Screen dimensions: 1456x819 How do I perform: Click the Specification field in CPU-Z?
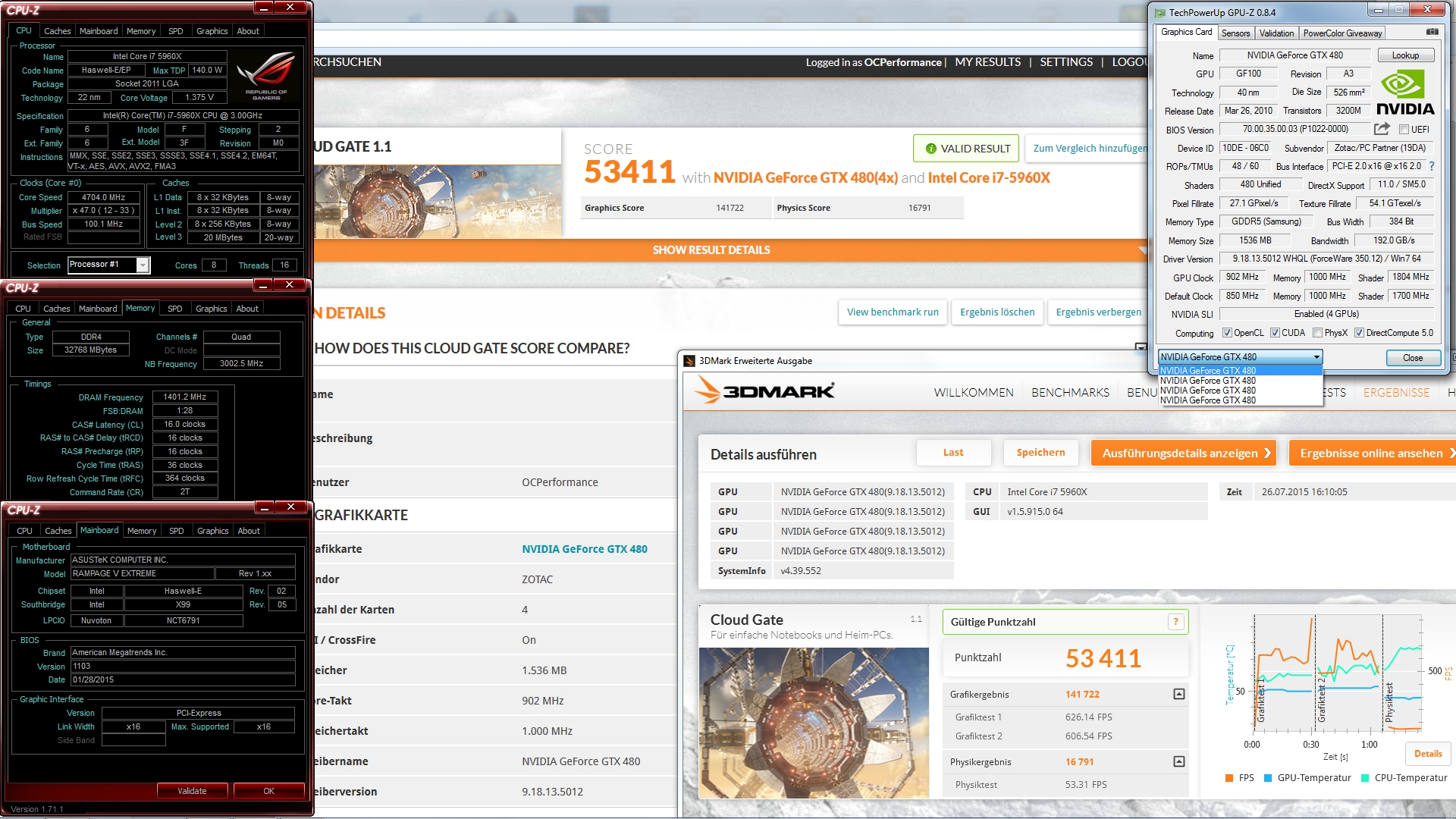click(x=183, y=116)
